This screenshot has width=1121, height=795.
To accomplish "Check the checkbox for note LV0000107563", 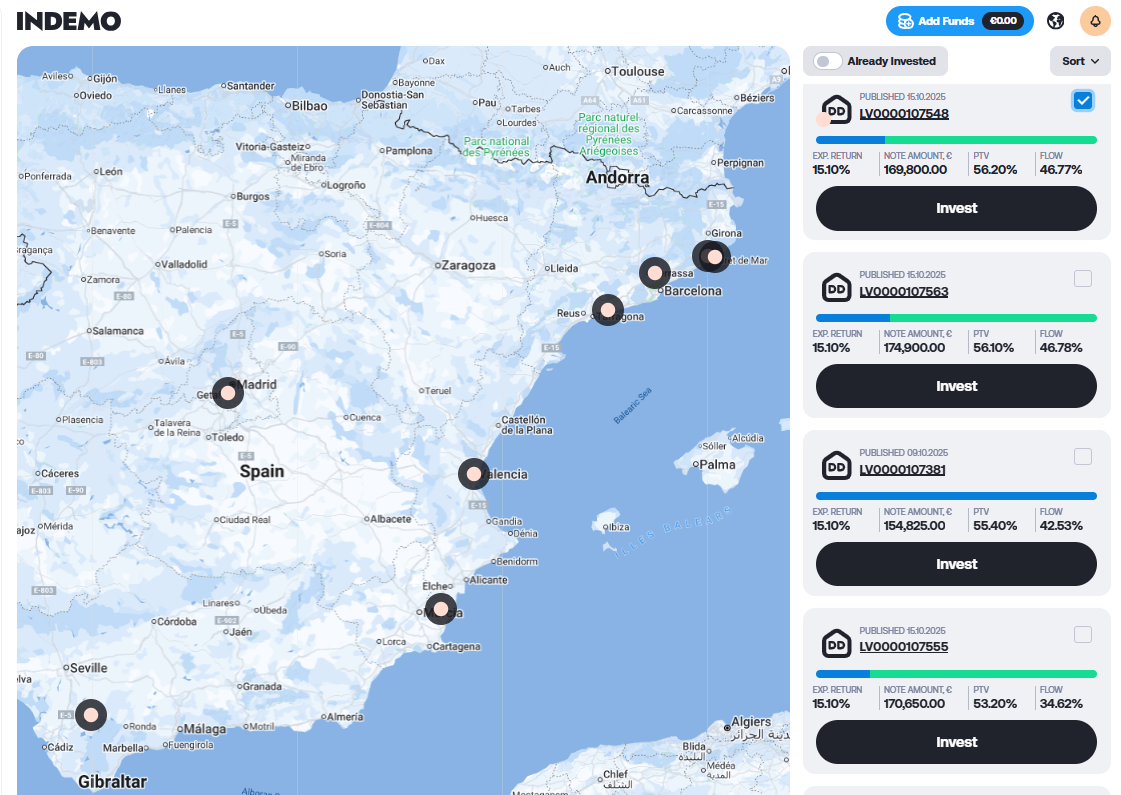I will pos(1082,279).
